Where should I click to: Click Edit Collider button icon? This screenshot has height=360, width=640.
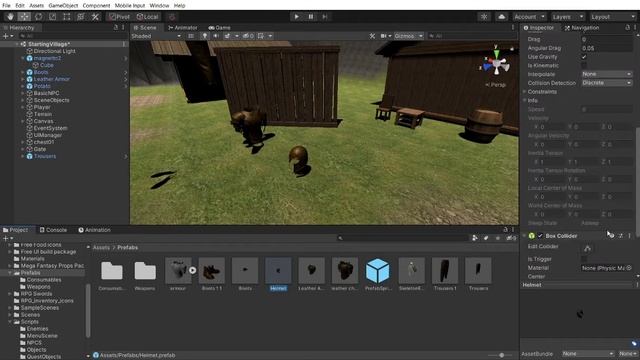pos(587,248)
